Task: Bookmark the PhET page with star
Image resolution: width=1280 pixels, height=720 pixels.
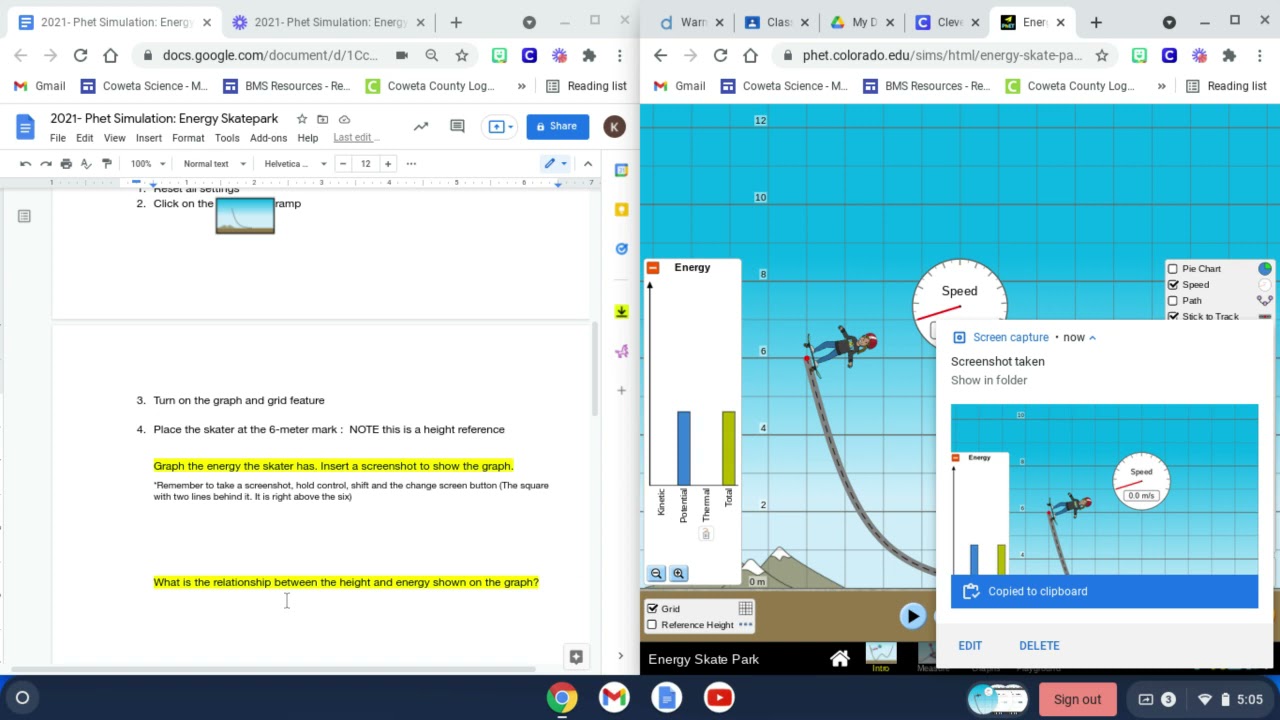Action: [1101, 56]
